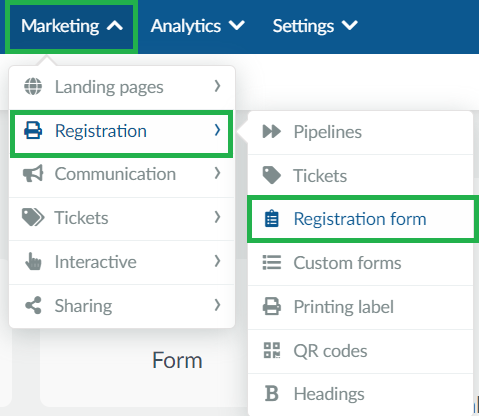Select Registration form menu entry

pos(360,219)
